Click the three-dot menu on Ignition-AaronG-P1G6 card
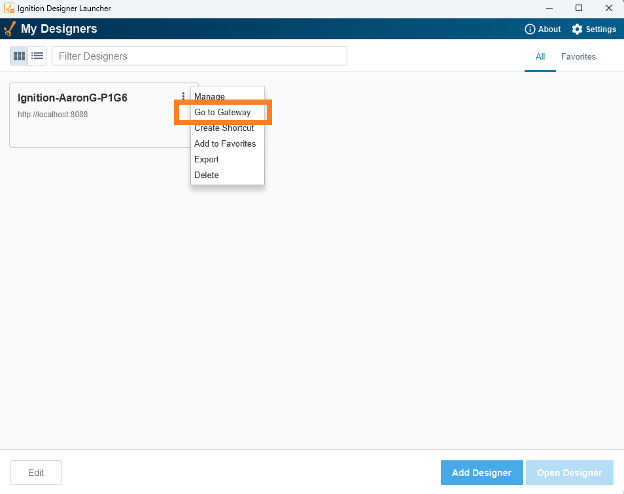Screen dimensions: 624x494 [183, 96]
